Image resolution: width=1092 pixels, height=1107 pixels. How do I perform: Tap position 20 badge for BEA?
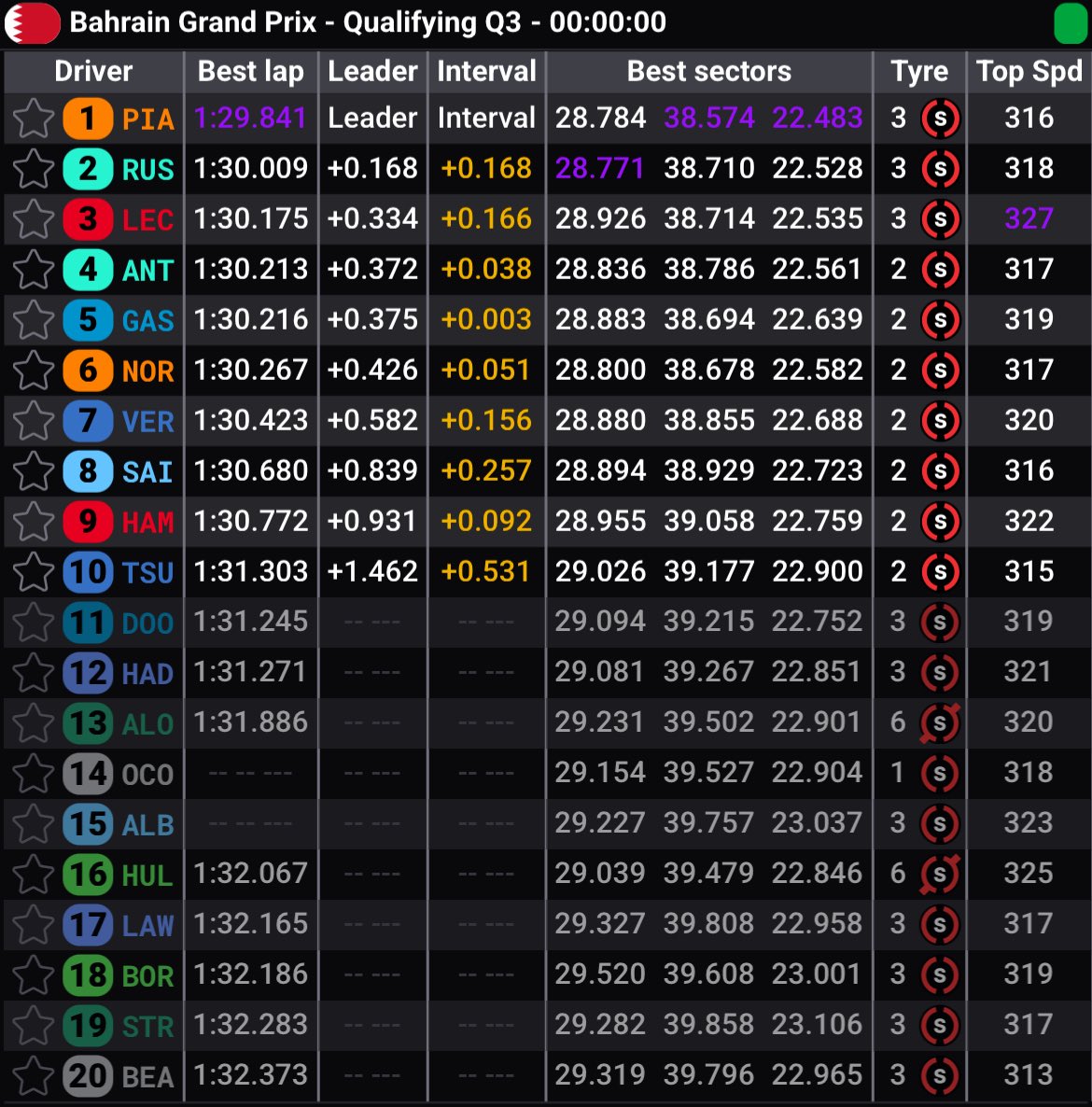pyautogui.click(x=88, y=1076)
